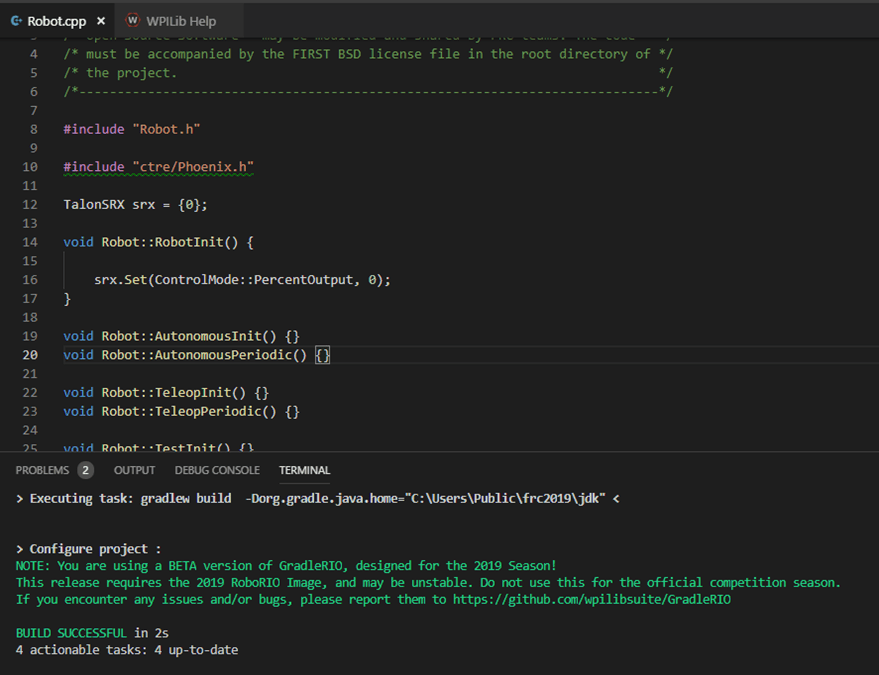Click the void Robot::TeleopPeriodic() line
The width and height of the screenshot is (879, 675).
click(182, 412)
